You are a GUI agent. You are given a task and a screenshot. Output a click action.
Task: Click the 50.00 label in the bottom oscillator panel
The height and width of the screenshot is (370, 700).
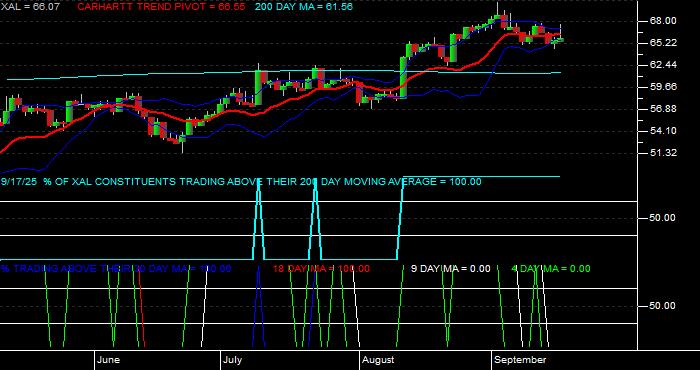[x=663, y=306]
